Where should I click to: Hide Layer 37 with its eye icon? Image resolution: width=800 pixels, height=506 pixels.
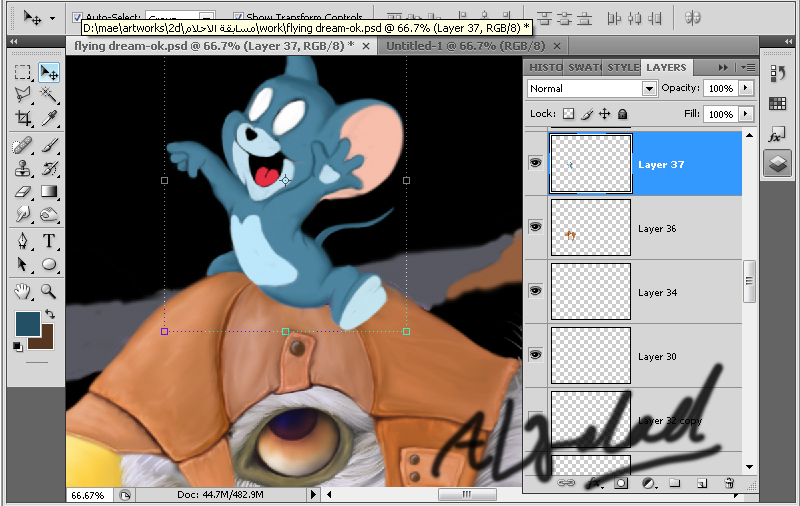pyautogui.click(x=535, y=163)
